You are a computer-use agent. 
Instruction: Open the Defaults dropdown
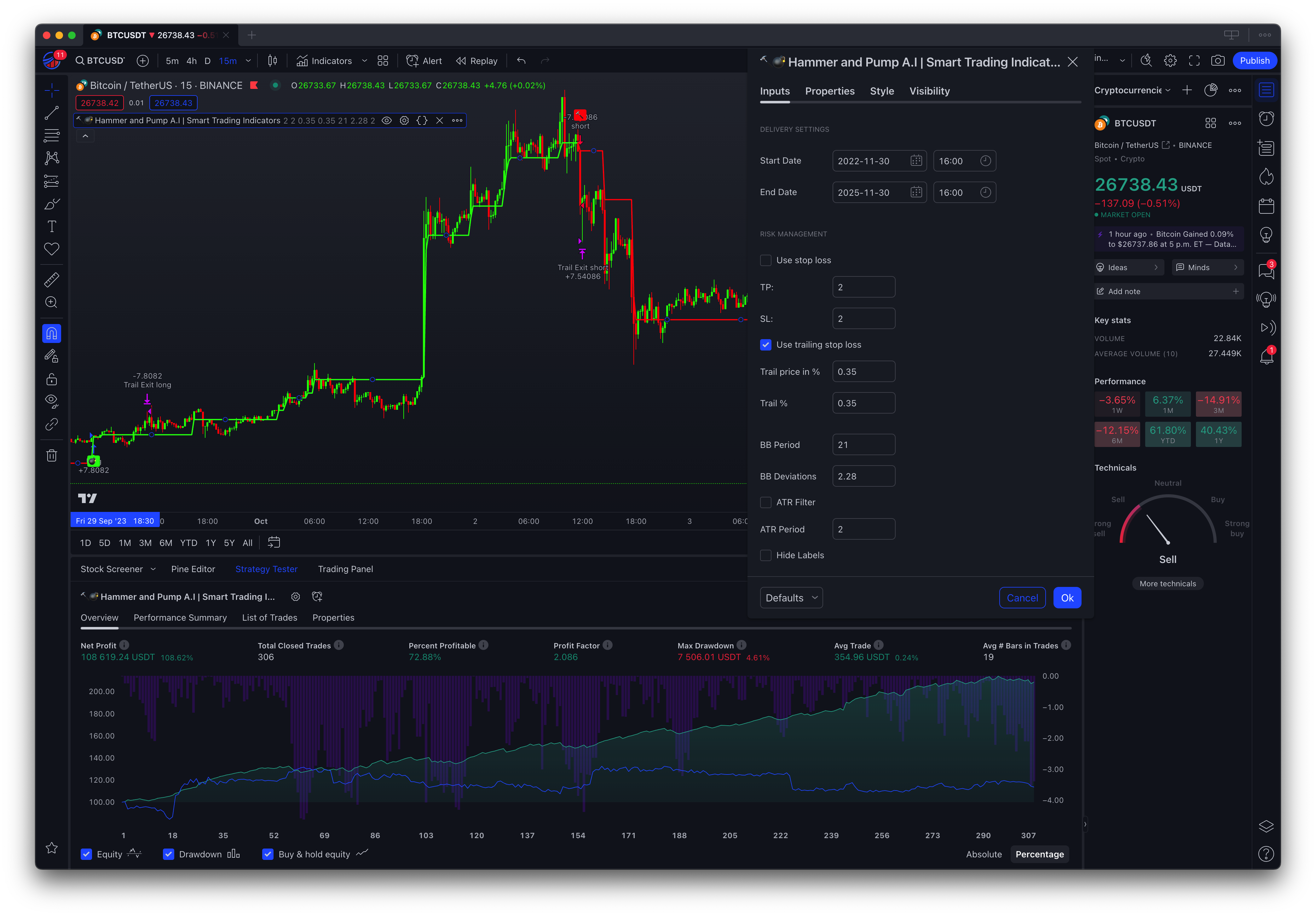pyautogui.click(x=791, y=598)
